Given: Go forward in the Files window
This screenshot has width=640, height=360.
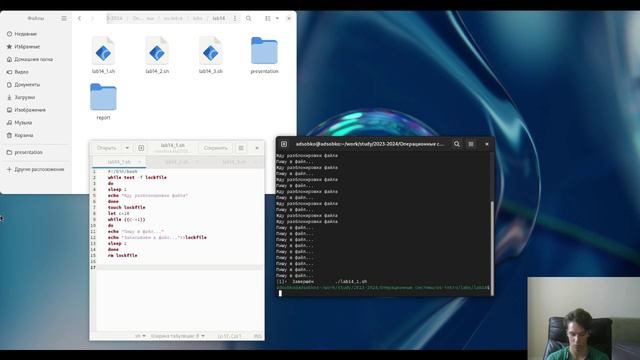Looking at the screenshot, I should pos(92,18).
